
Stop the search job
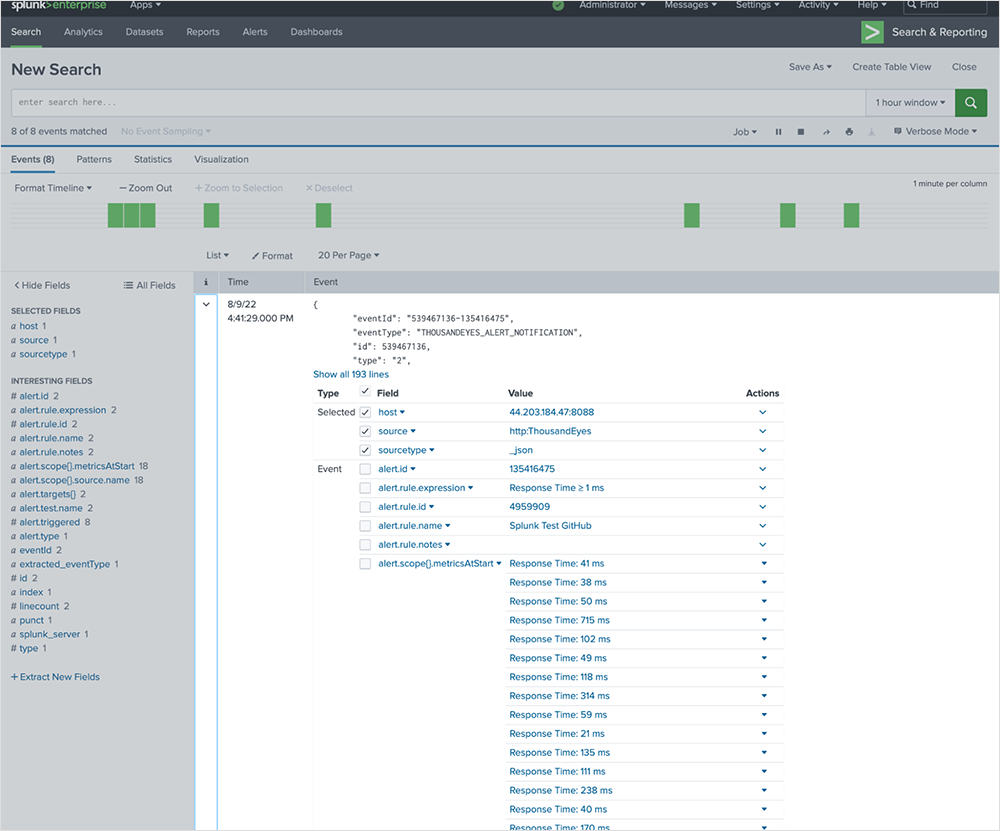pyautogui.click(x=801, y=132)
